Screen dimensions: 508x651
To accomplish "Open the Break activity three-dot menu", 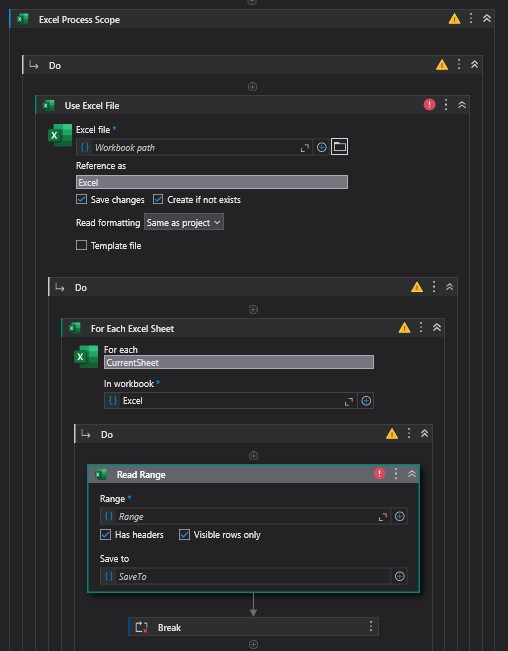I will [371, 627].
